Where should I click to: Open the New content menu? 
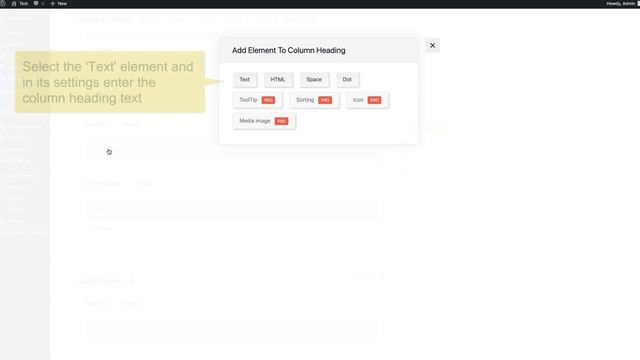pyautogui.click(x=58, y=3)
